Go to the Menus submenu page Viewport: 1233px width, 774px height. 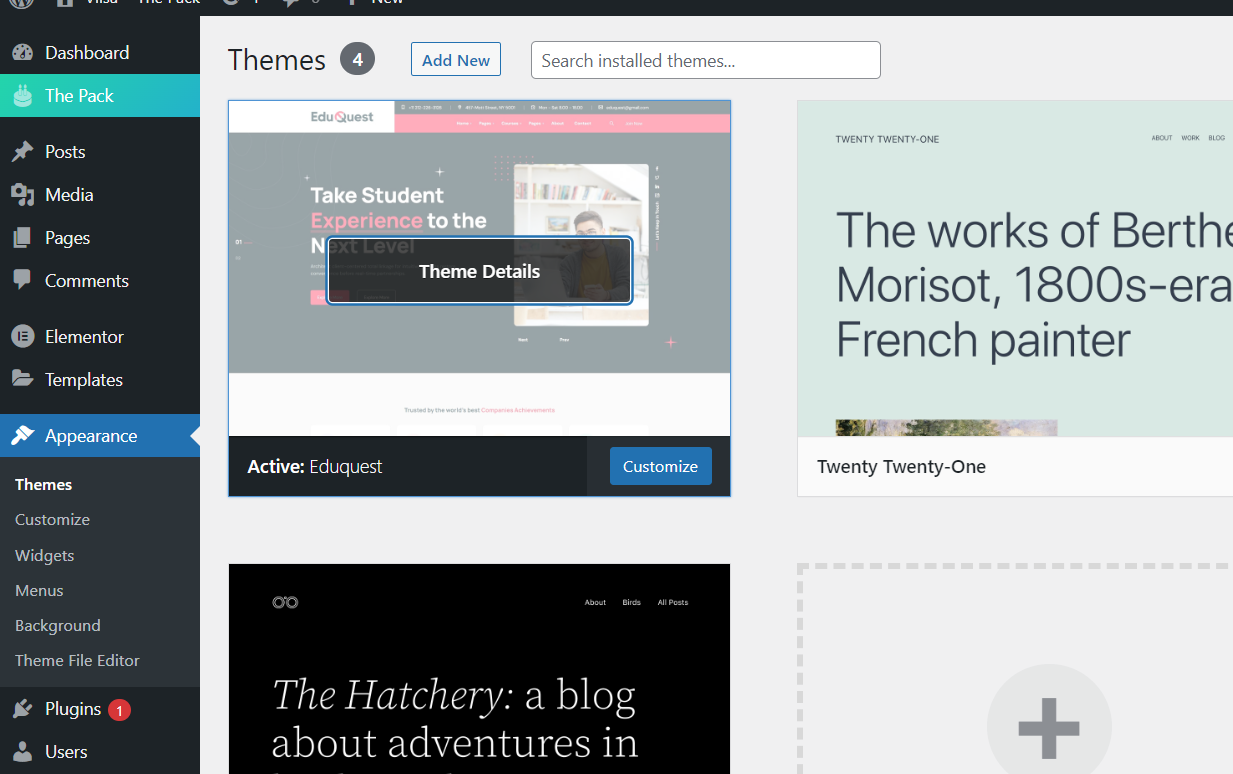click(39, 590)
